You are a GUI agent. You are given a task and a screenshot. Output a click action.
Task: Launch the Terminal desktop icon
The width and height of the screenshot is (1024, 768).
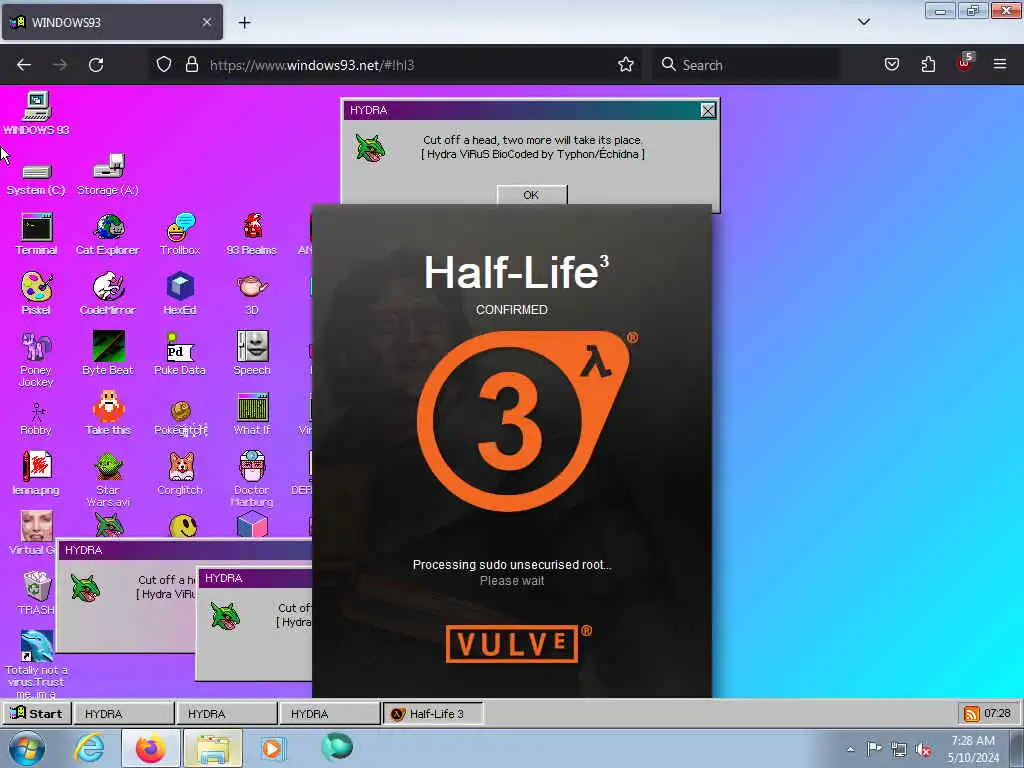pos(36,234)
